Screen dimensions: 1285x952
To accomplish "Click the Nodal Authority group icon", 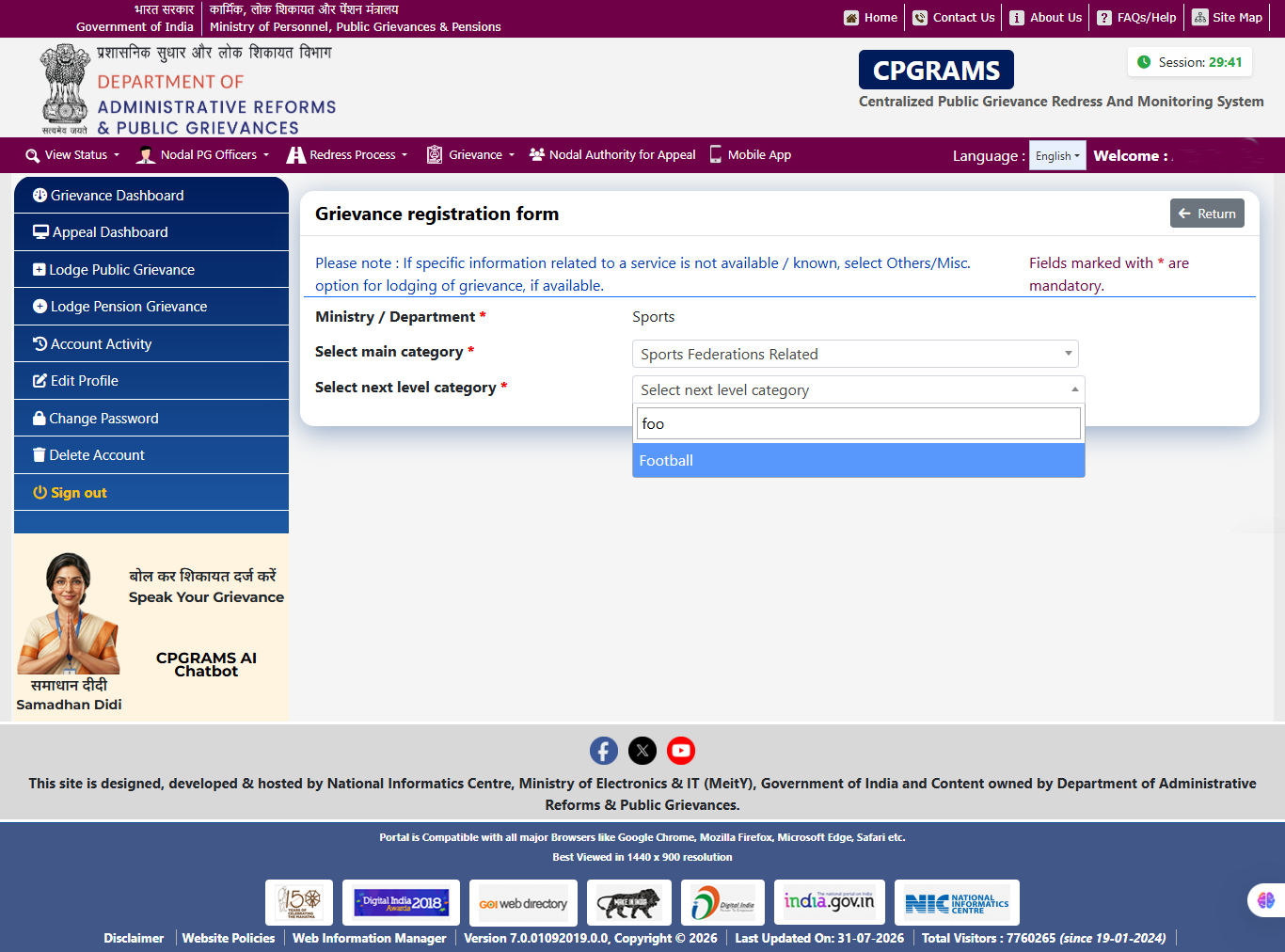I will coord(537,154).
